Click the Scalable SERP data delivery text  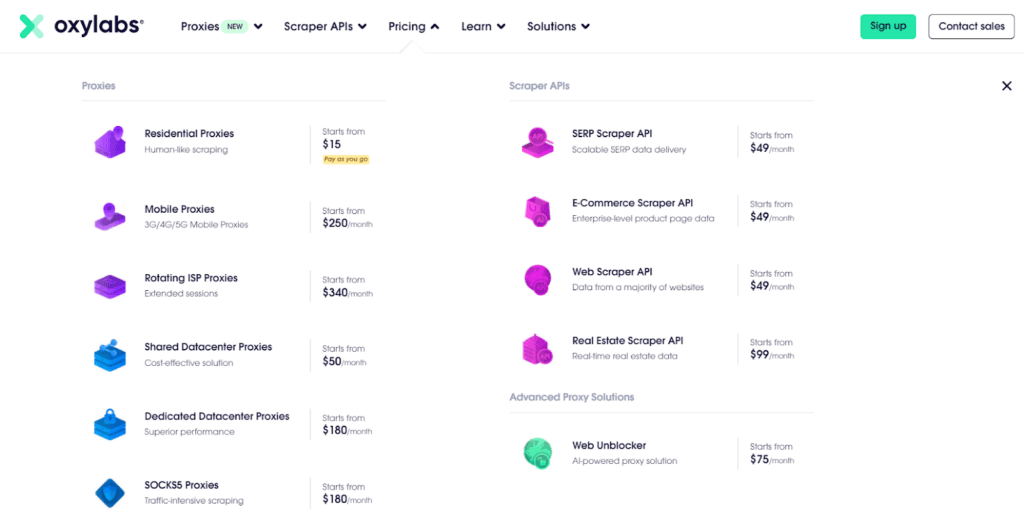click(629, 150)
